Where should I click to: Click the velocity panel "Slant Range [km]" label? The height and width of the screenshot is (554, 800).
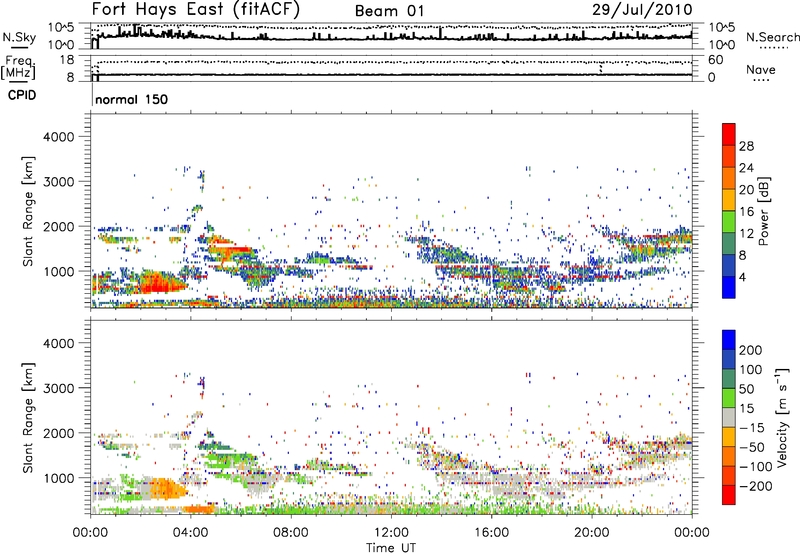(x=29, y=418)
